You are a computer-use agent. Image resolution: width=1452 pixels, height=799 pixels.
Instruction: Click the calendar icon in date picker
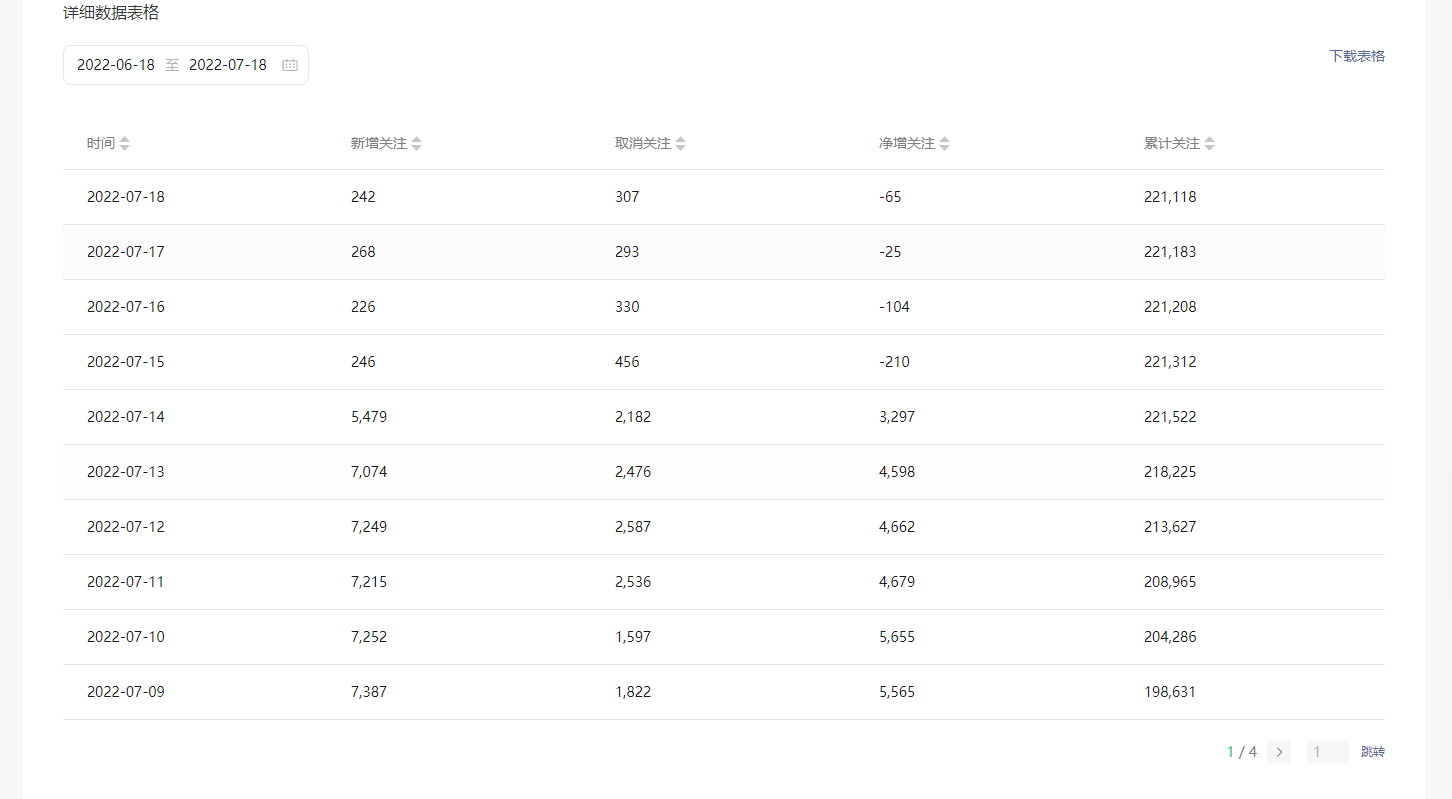coord(290,65)
